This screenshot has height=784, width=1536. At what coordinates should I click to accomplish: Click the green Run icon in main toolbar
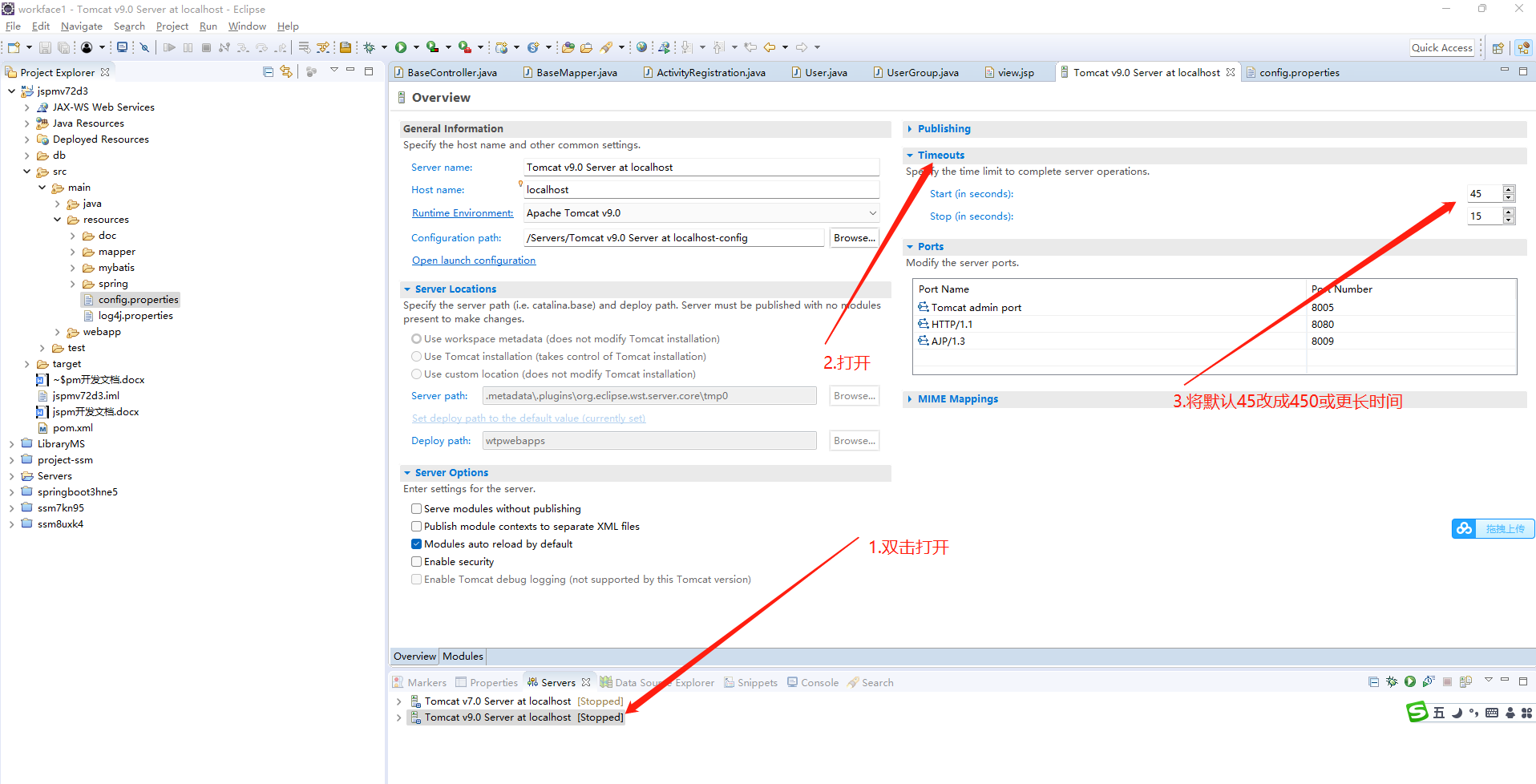tap(401, 47)
